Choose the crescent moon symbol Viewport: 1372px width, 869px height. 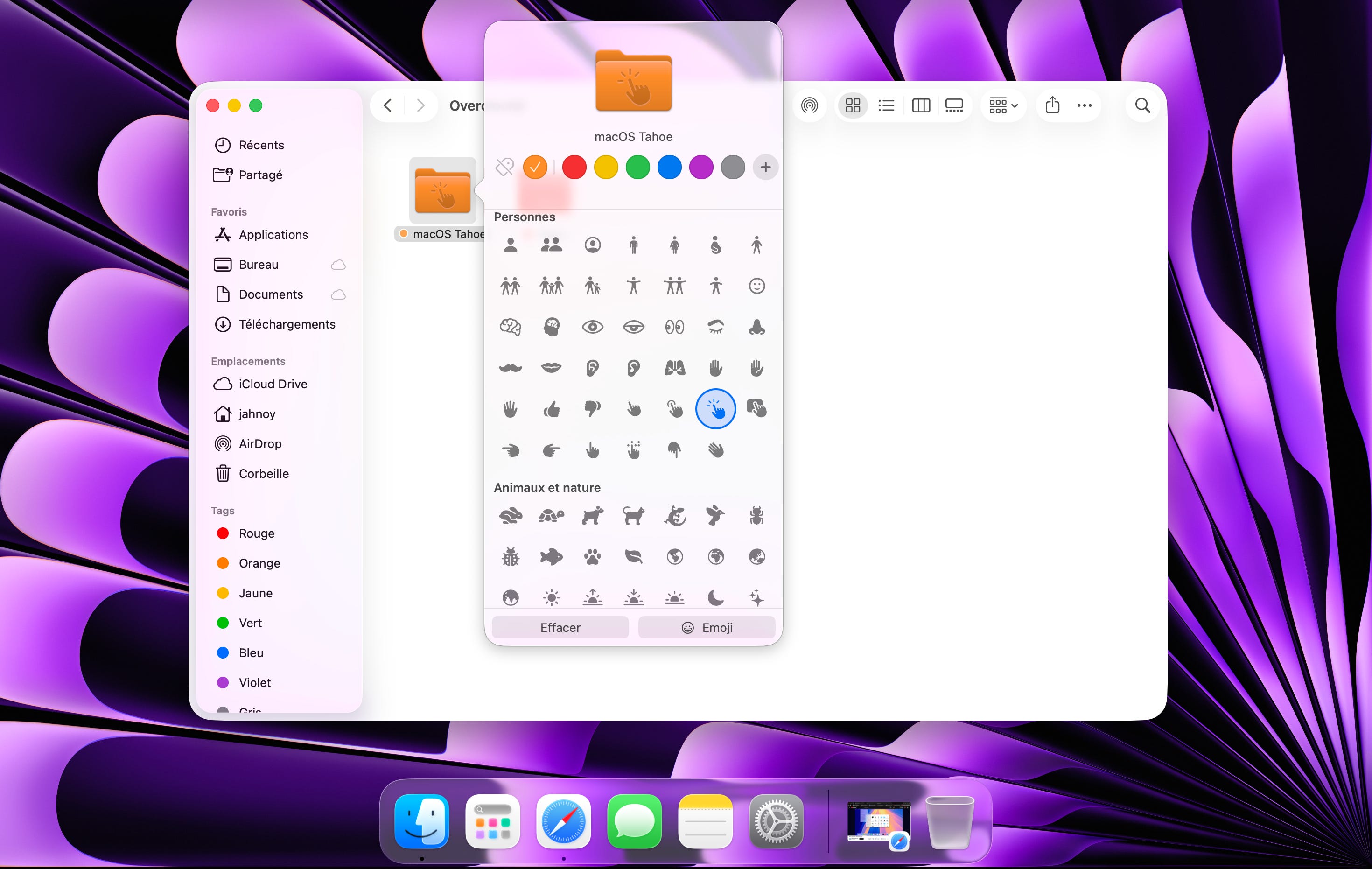715,598
